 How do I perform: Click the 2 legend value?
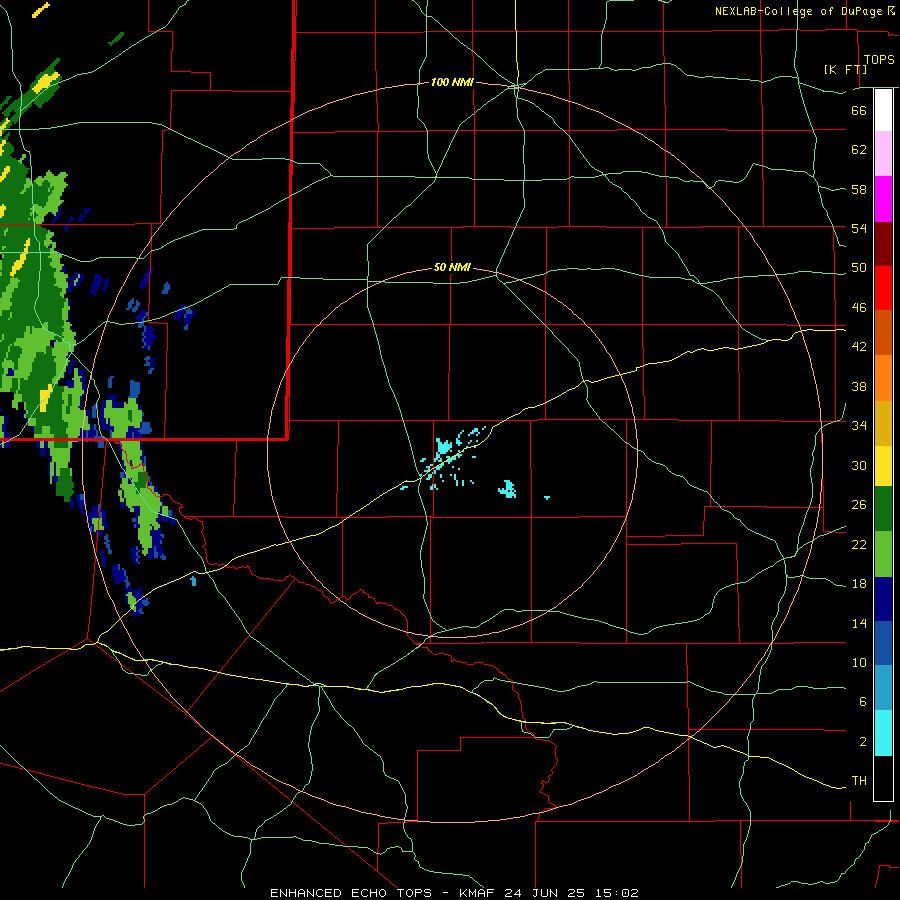click(x=863, y=742)
